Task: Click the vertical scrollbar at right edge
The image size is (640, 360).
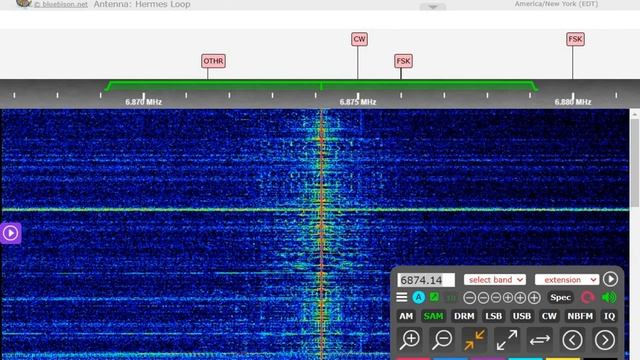Action: [x=635, y=163]
